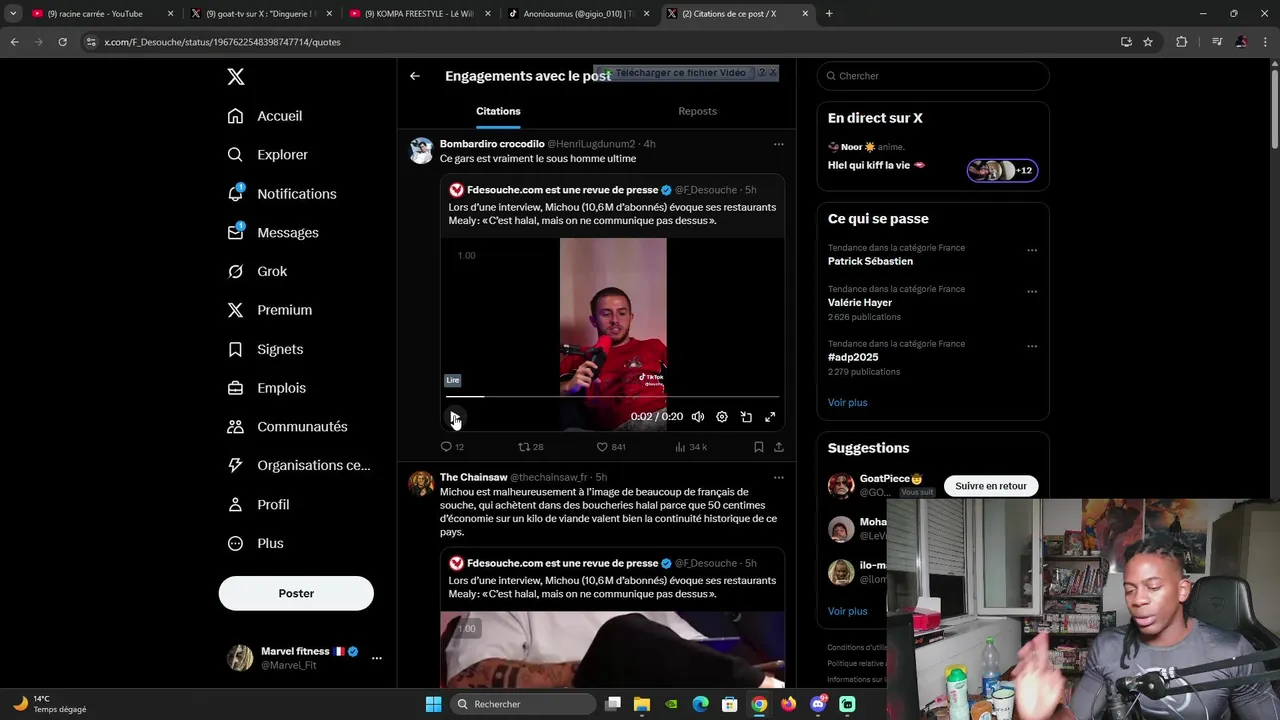Bookmark the Bombardiro crocodilo post
1280x720 pixels.
coord(759,447)
